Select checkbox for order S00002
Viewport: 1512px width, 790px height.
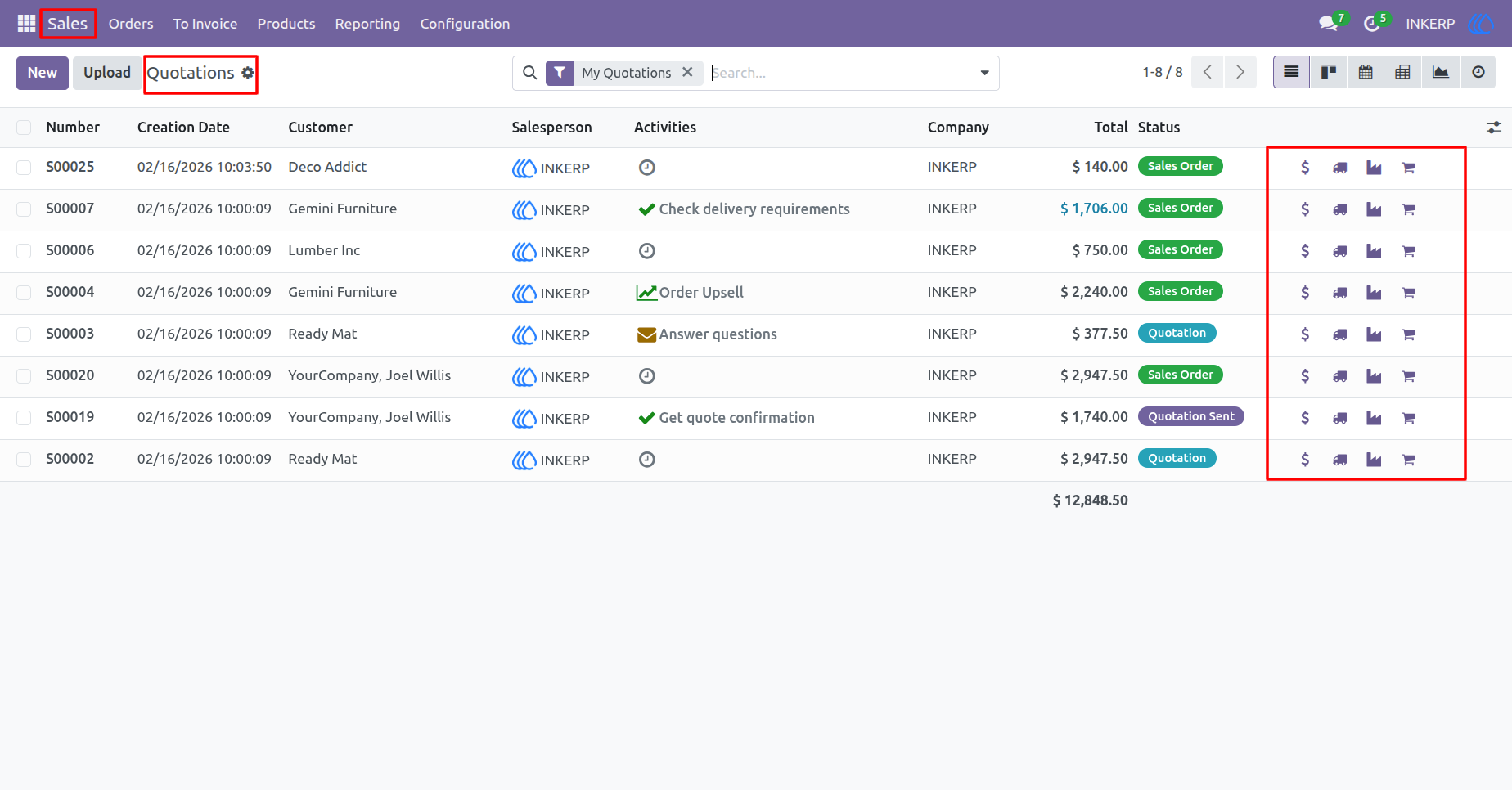[x=24, y=460]
